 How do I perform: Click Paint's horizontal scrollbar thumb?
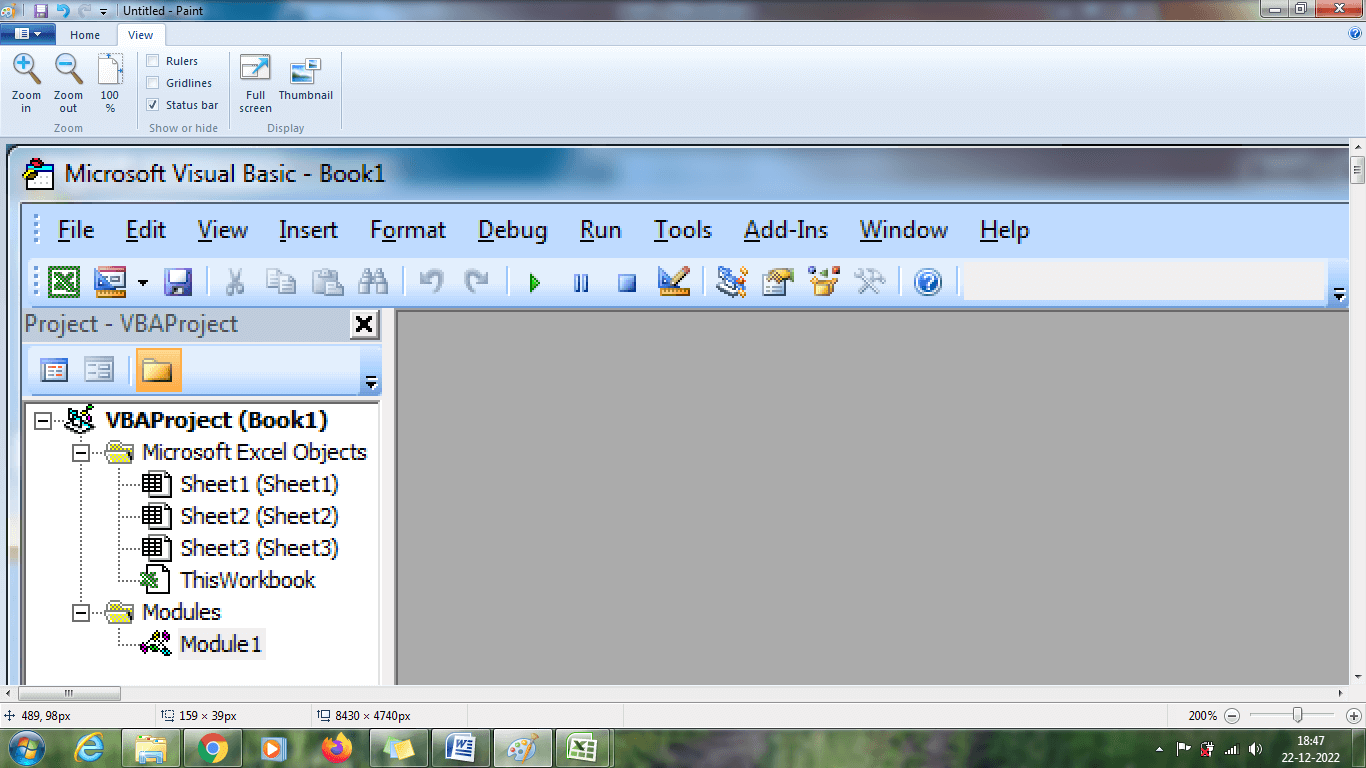click(69, 693)
